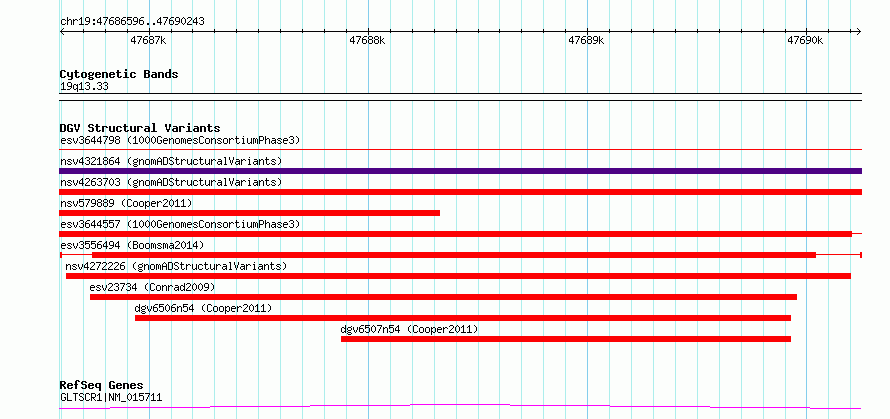Click the 47689k ruler tick label

tap(586, 40)
